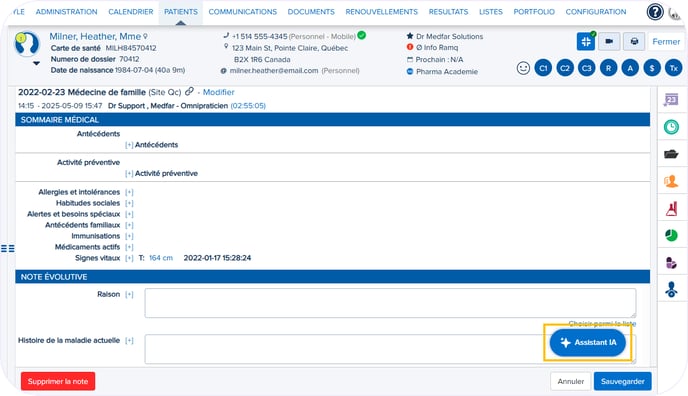
Task: Print the note with printer icon
Action: [634, 41]
